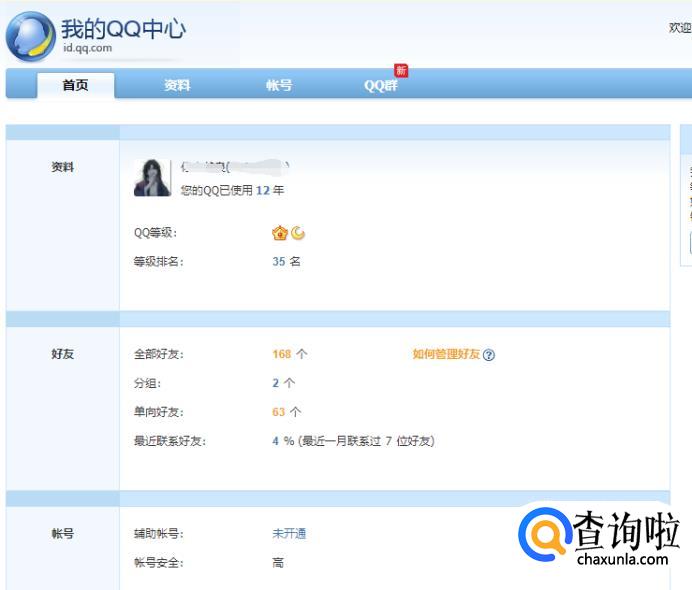
Task: Click the level ranking value 35
Action: tap(279, 262)
